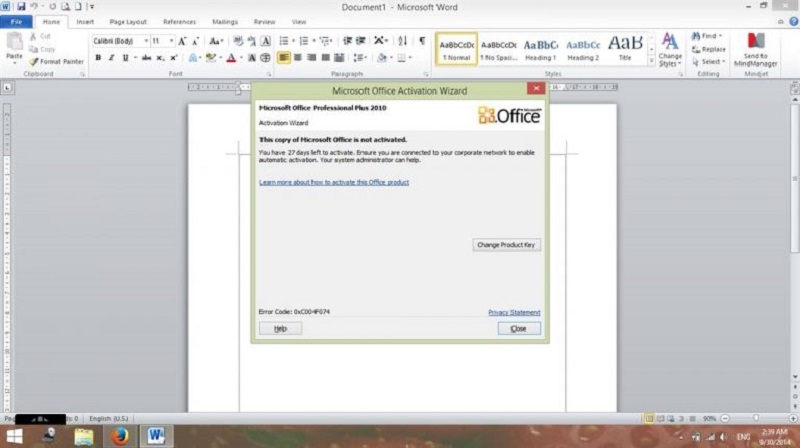Open Font dialog launcher arrow
The image size is (800, 448).
tap(269, 74)
